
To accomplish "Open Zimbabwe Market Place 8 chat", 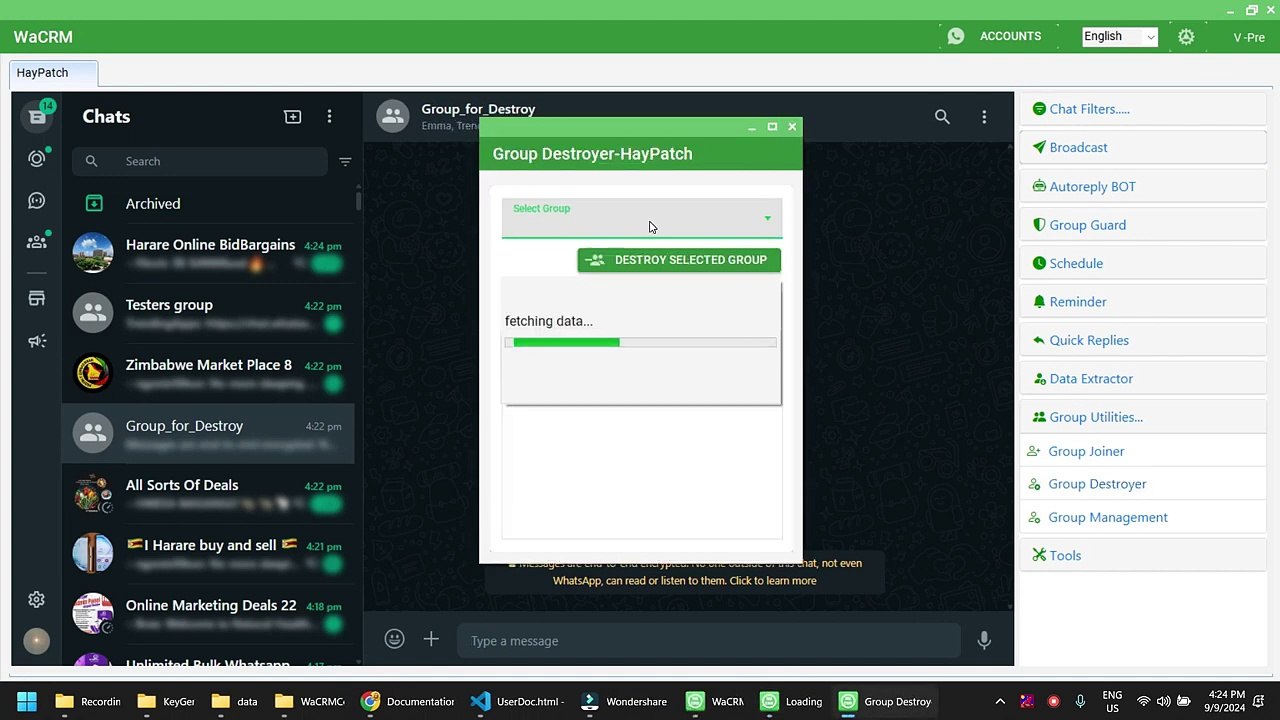I will click(208, 374).
